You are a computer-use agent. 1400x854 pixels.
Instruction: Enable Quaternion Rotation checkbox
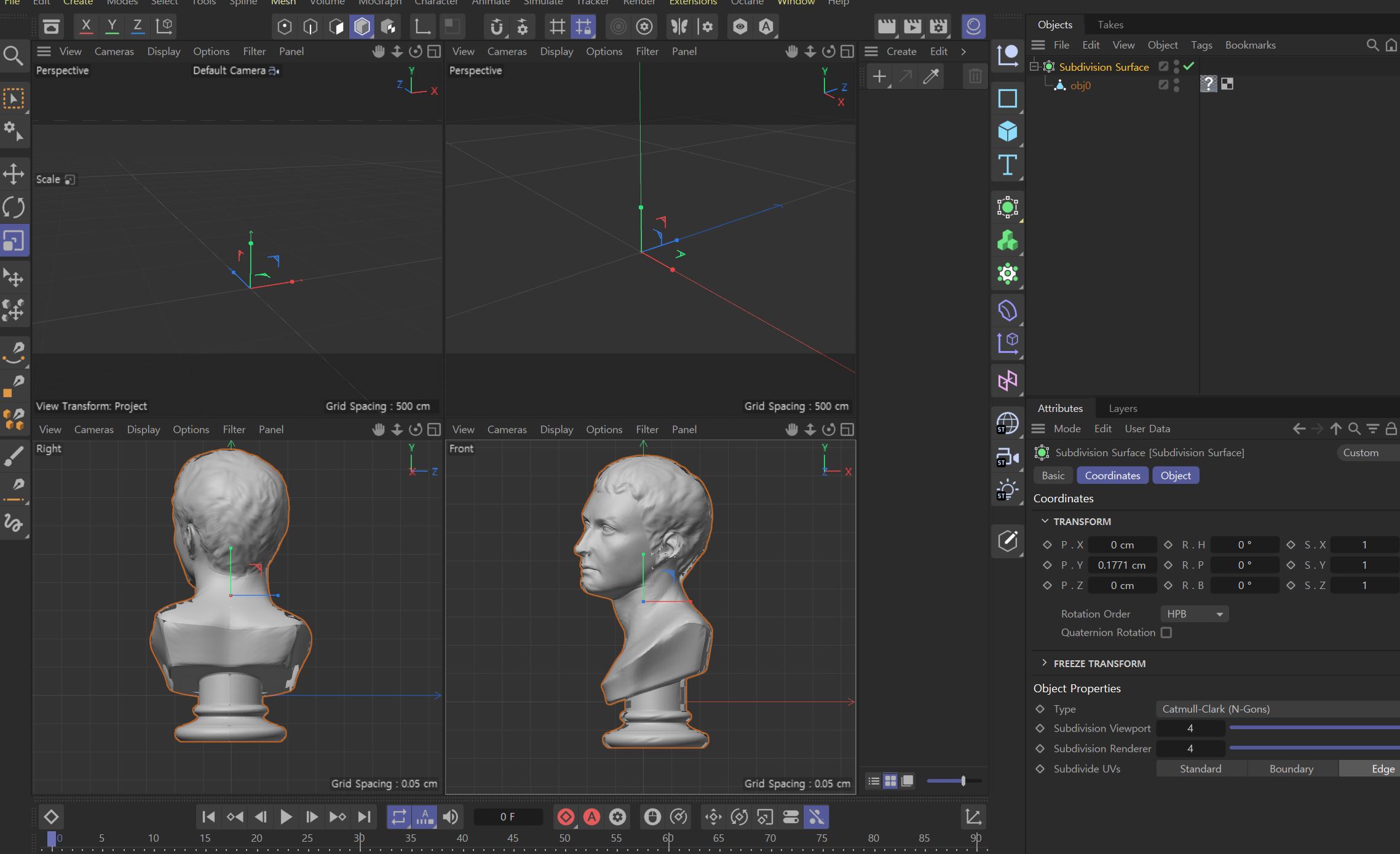click(1166, 632)
